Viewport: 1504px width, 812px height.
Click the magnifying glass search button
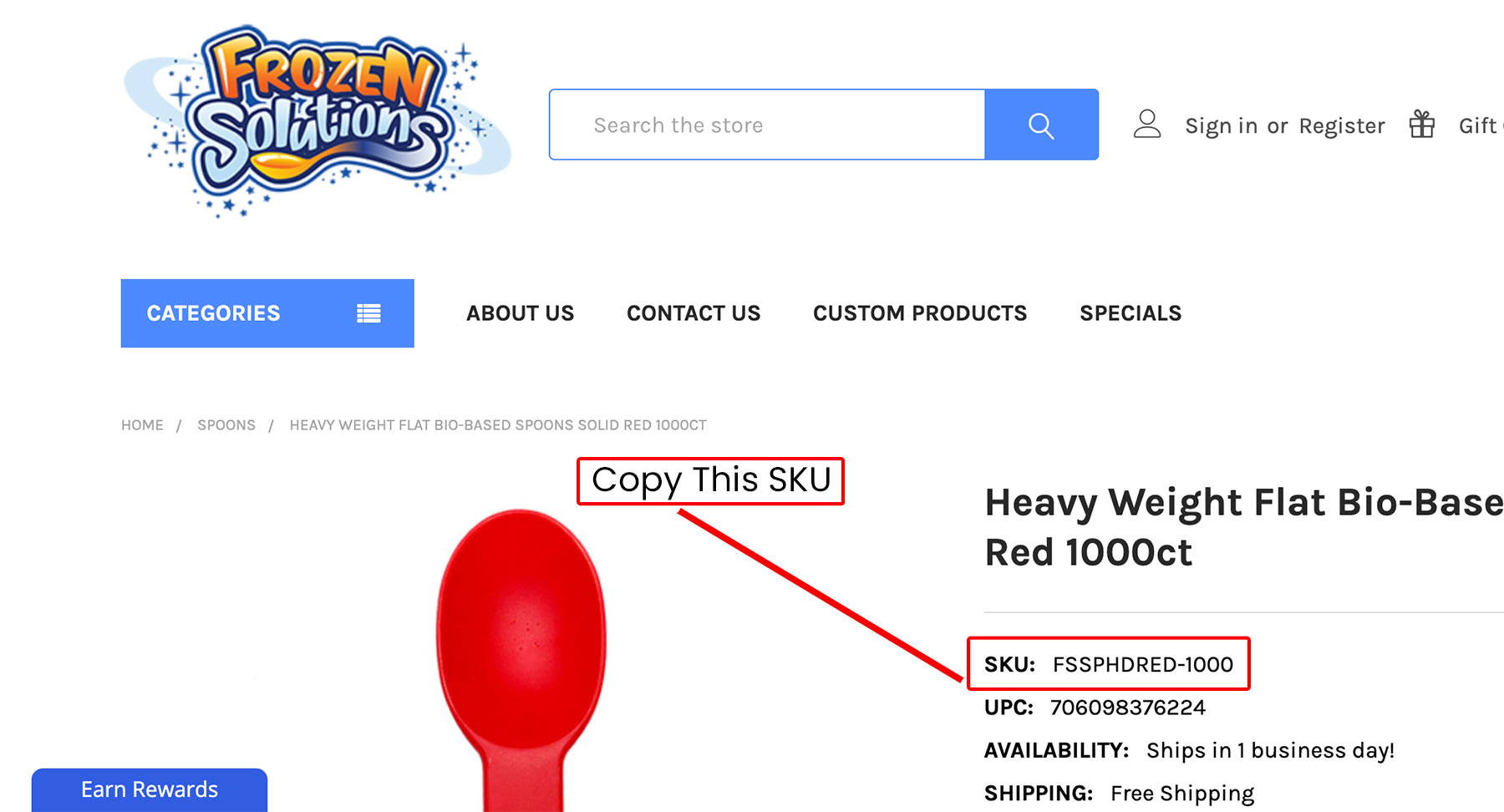[1041, 125]
